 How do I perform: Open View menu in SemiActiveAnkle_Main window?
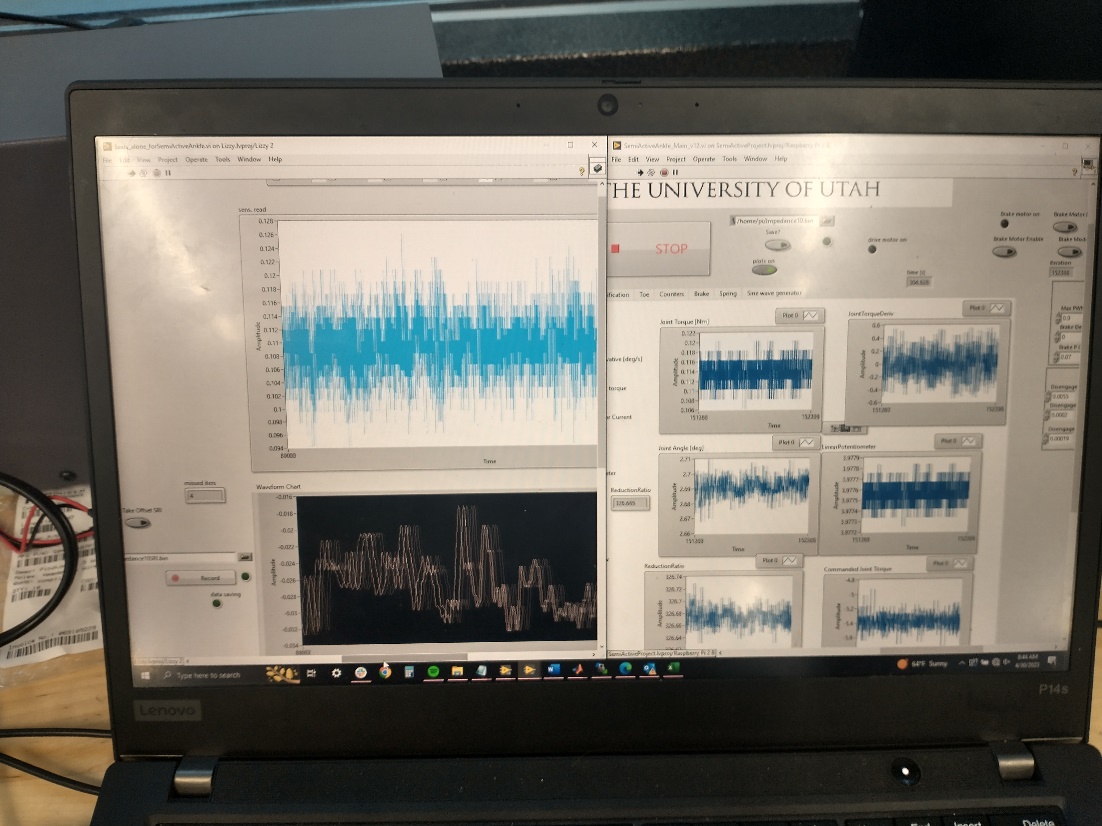652,160
